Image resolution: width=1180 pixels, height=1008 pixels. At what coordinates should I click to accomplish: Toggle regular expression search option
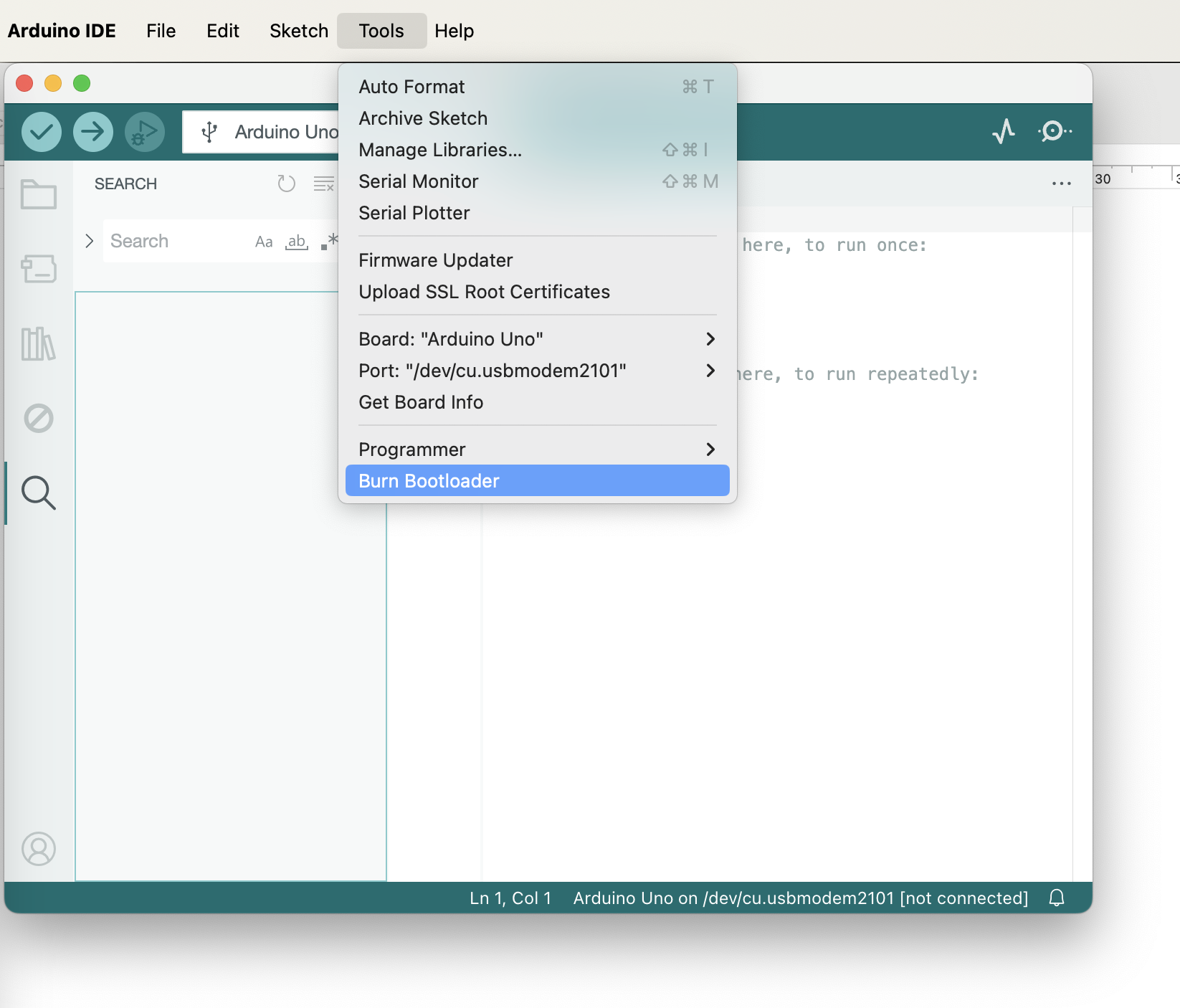[329, 242]
